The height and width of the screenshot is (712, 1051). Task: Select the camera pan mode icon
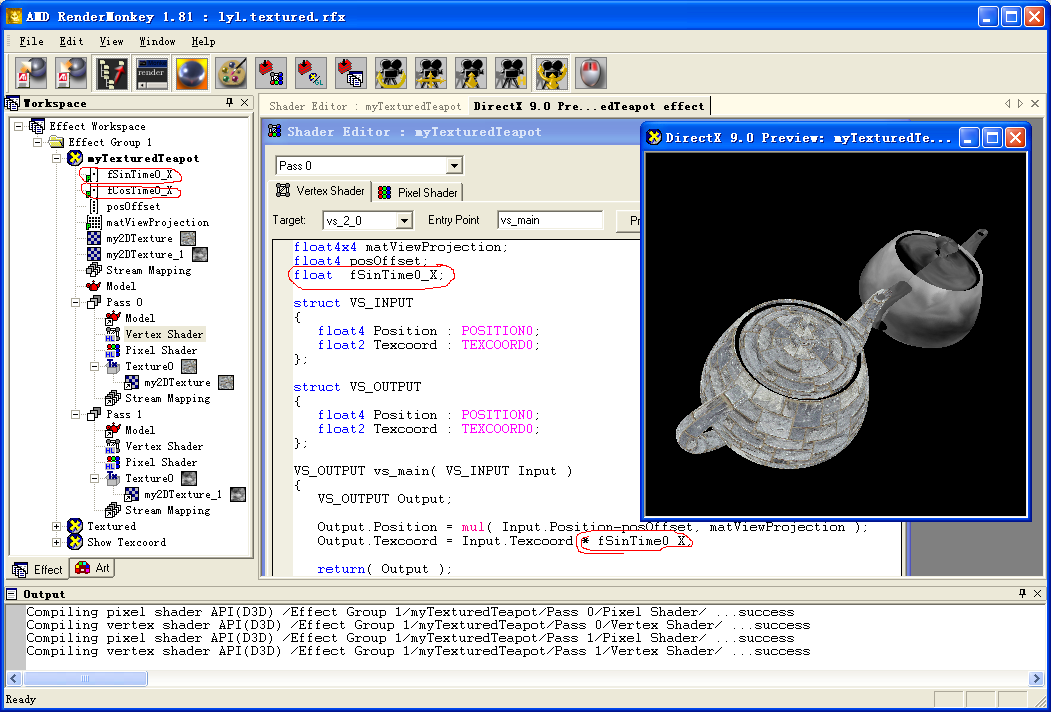pos(431,73)
